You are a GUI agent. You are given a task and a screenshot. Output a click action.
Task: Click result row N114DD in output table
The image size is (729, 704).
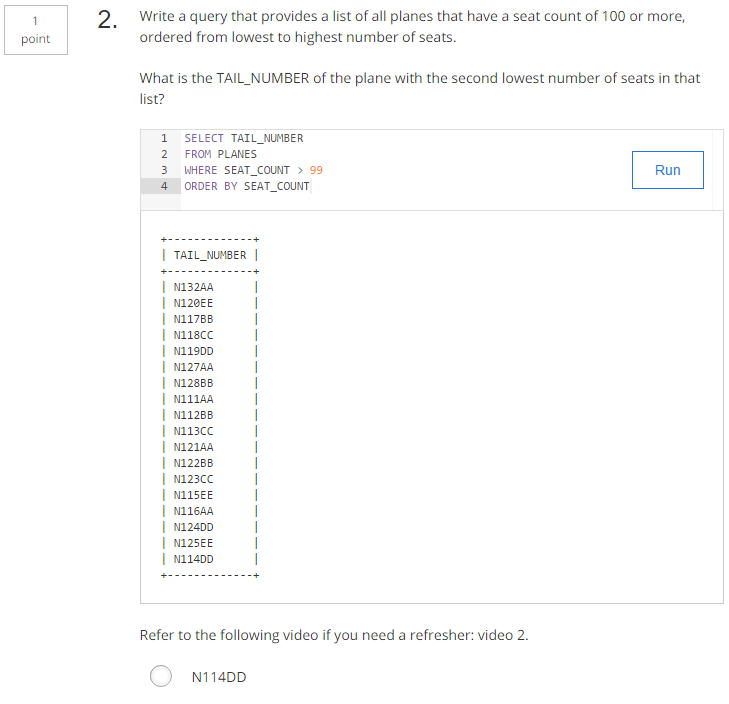[x=193, y=559]
